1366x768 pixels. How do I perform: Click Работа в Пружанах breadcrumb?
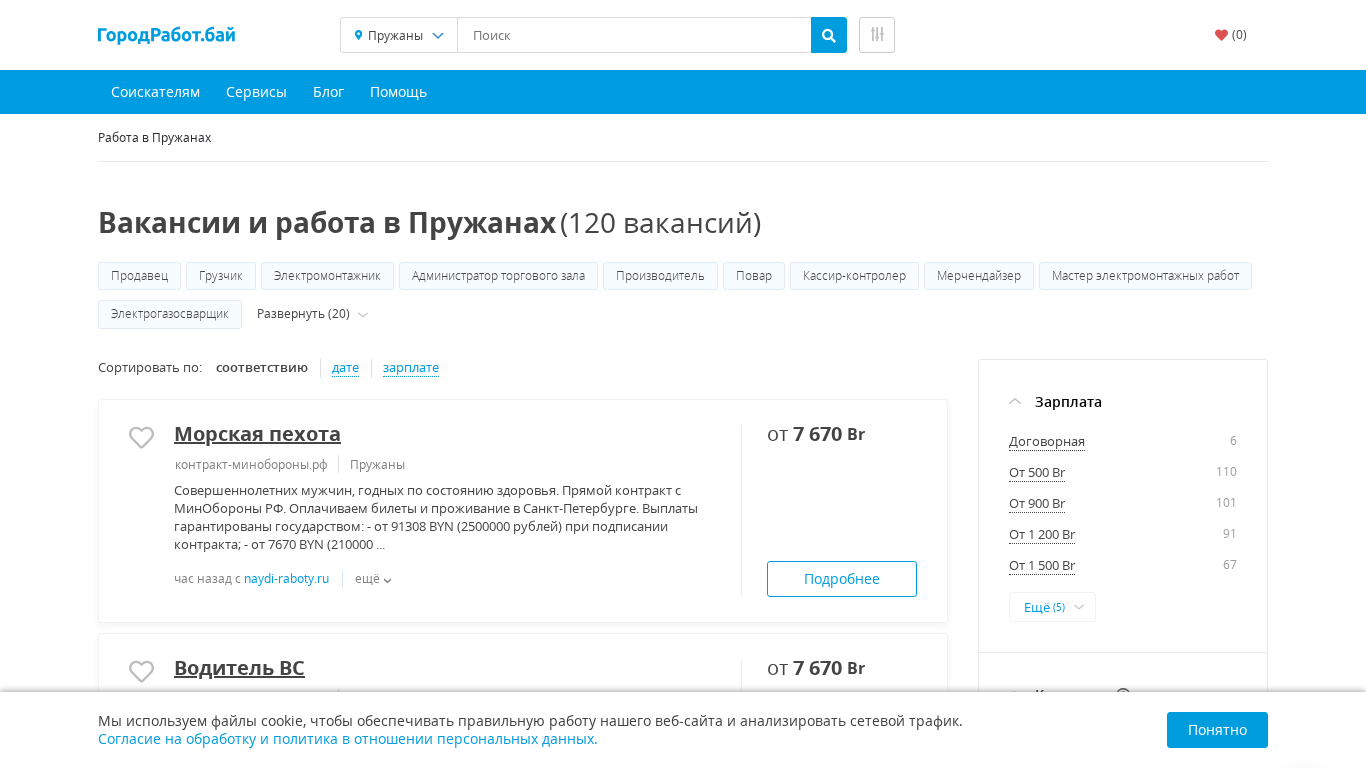point(154,137)
